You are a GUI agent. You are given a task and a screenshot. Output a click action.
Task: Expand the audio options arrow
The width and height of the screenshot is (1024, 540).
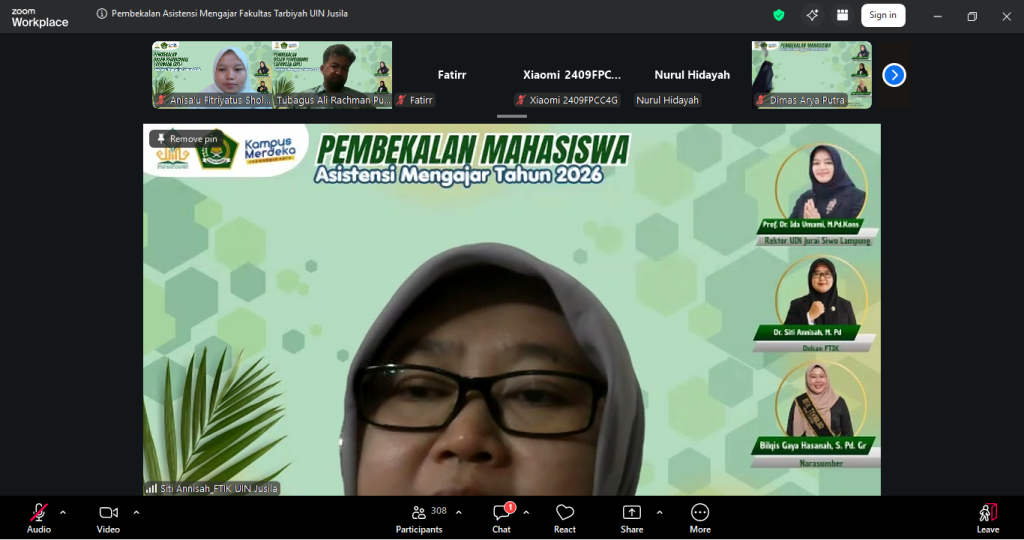tap(63, 512)
